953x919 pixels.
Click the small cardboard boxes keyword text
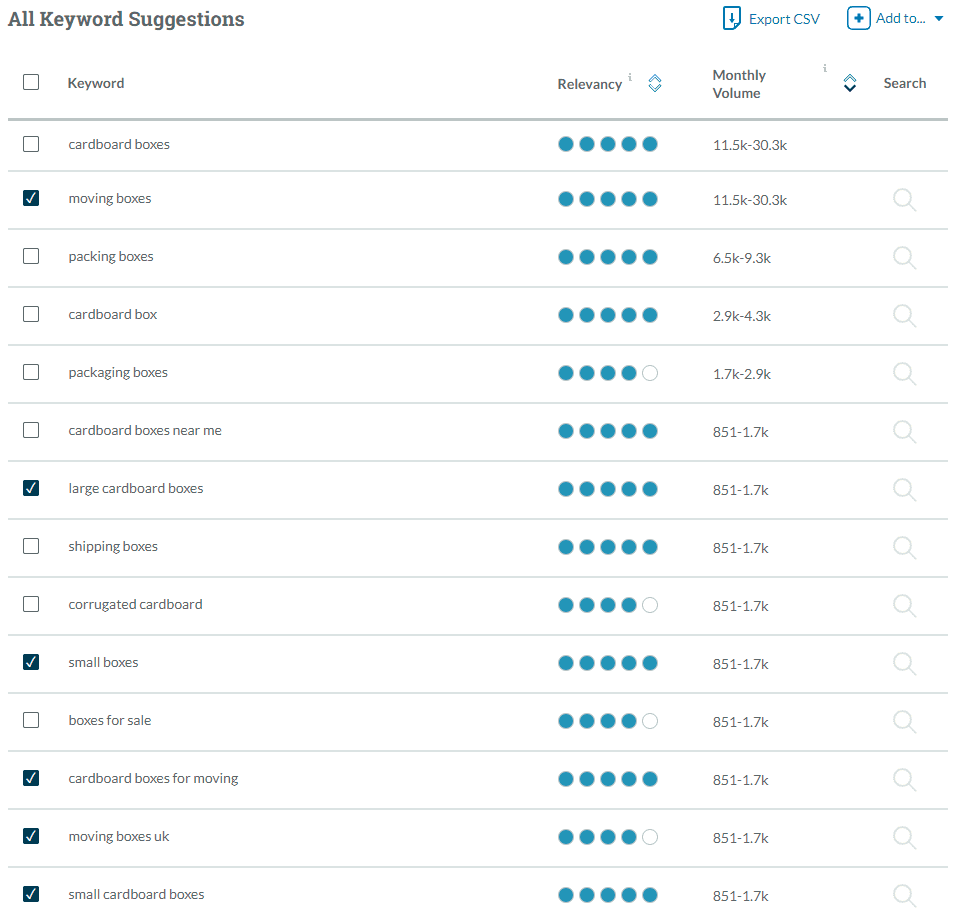point(136,894)
